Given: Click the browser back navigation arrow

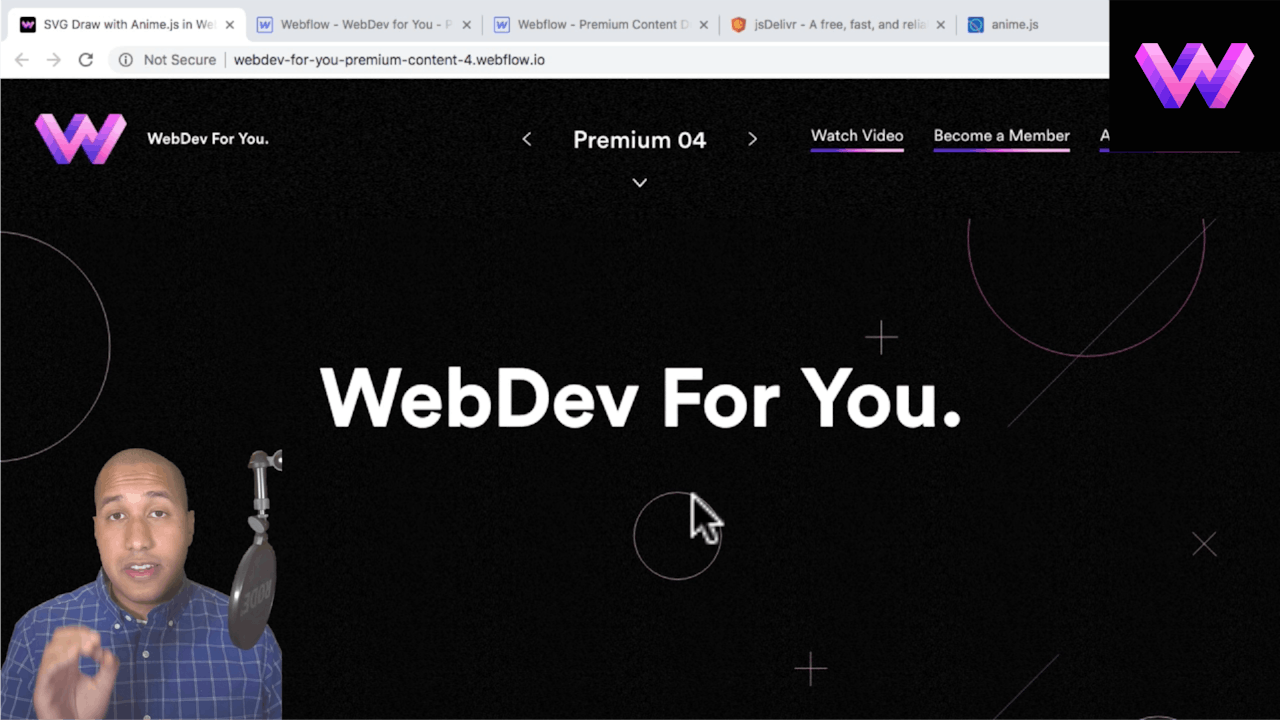Looking at the screenshot, I should point(22,60).
